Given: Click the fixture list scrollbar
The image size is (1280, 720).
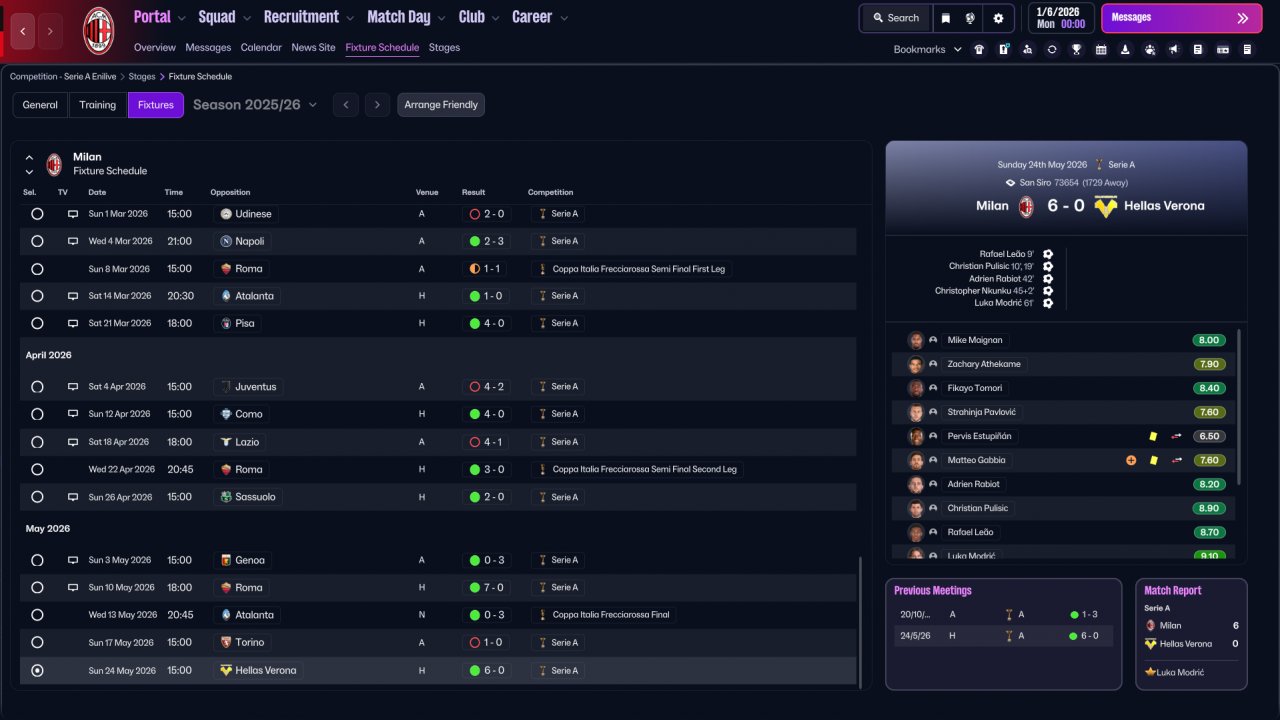Looking at the screenshot, I should coord(860,620).
